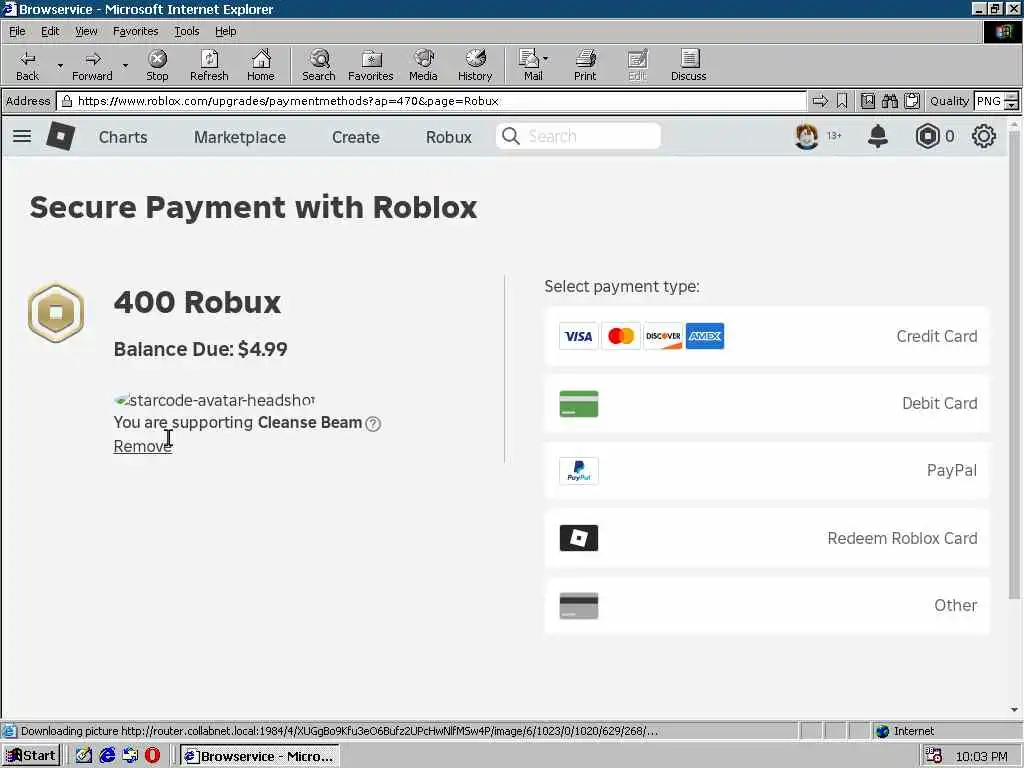This screenshot has height=768, width=1024.
Task: Select Redeem Roblox Card option
Action: [x=767, y=538]
